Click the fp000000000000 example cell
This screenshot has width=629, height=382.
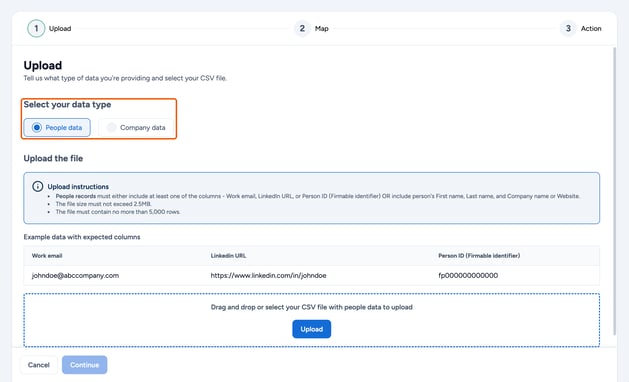pos(468,275)
